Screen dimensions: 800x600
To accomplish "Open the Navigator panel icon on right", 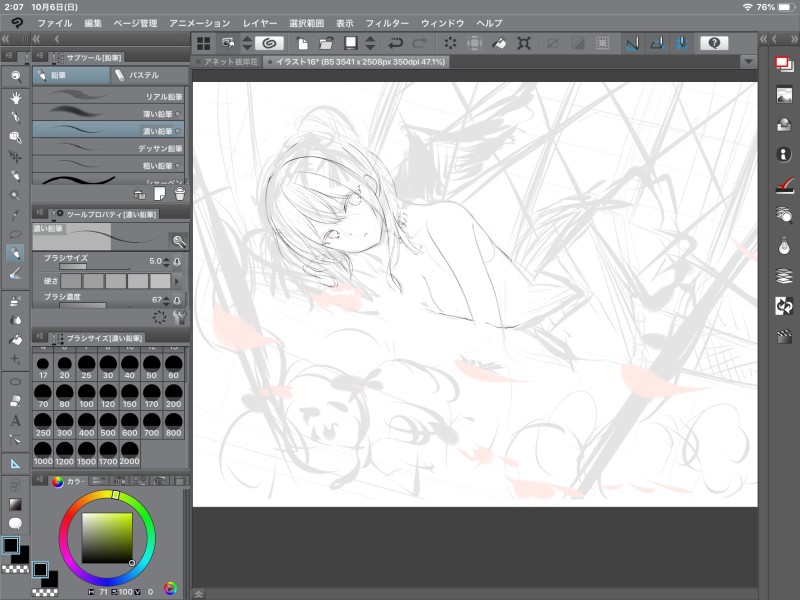I will [784, 95].
